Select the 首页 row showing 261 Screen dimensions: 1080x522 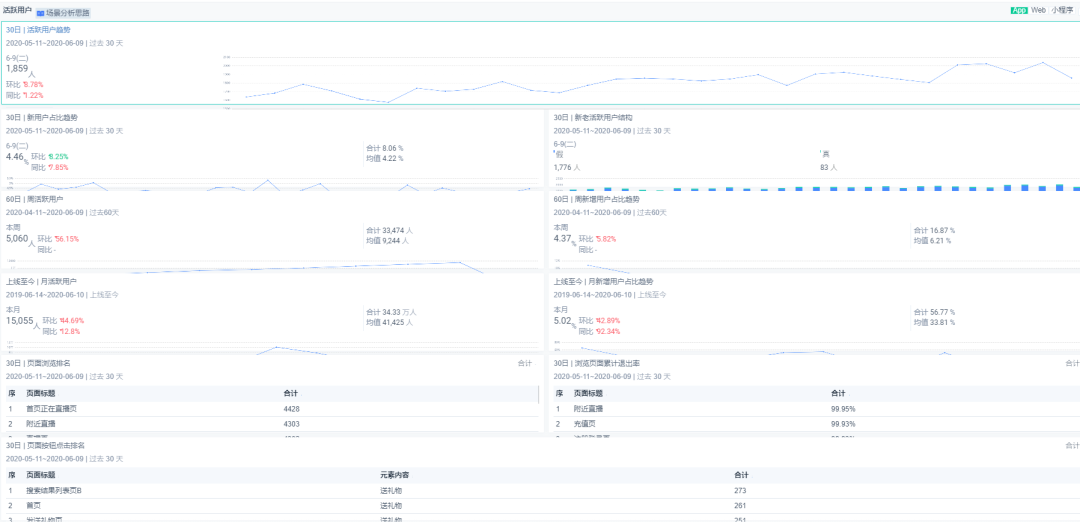point(543,506)
